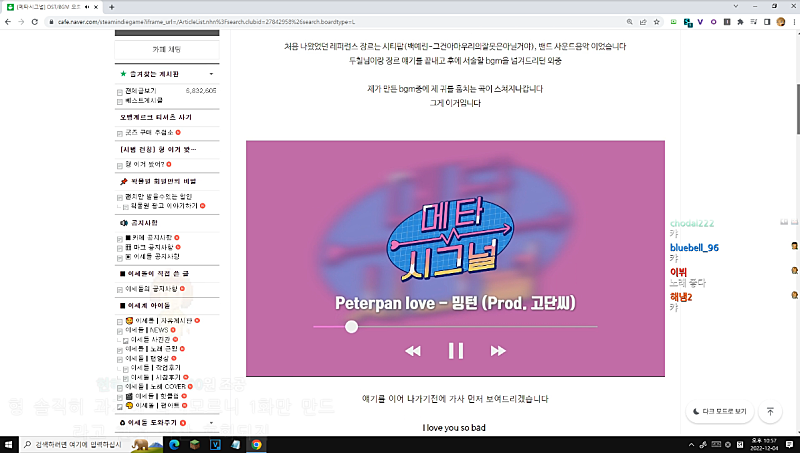This screenshot has width=800, height=453.
Task: Mute the tab using its speaker icon
Action: tap(86, 7)
